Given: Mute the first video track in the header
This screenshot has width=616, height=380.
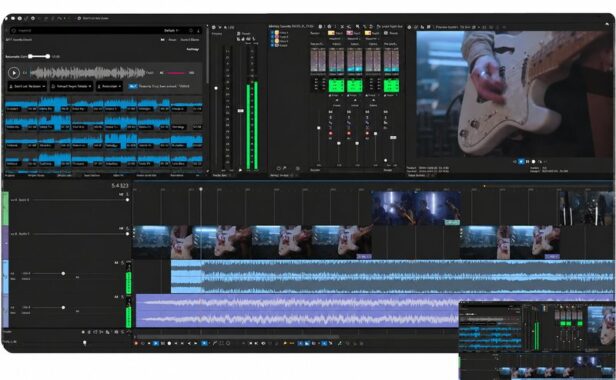Looking at the screenshot, I should pyautogui.click(x=121, y=195).
